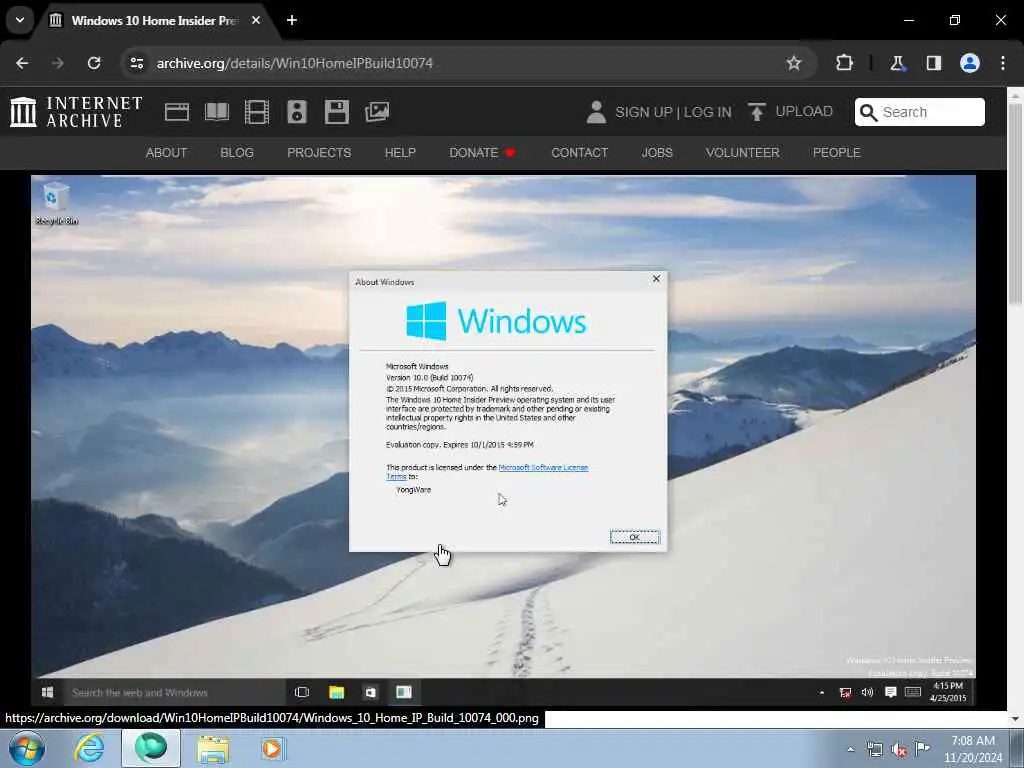
Task: Click the UPLOAD link text
Action: [804, 111]
